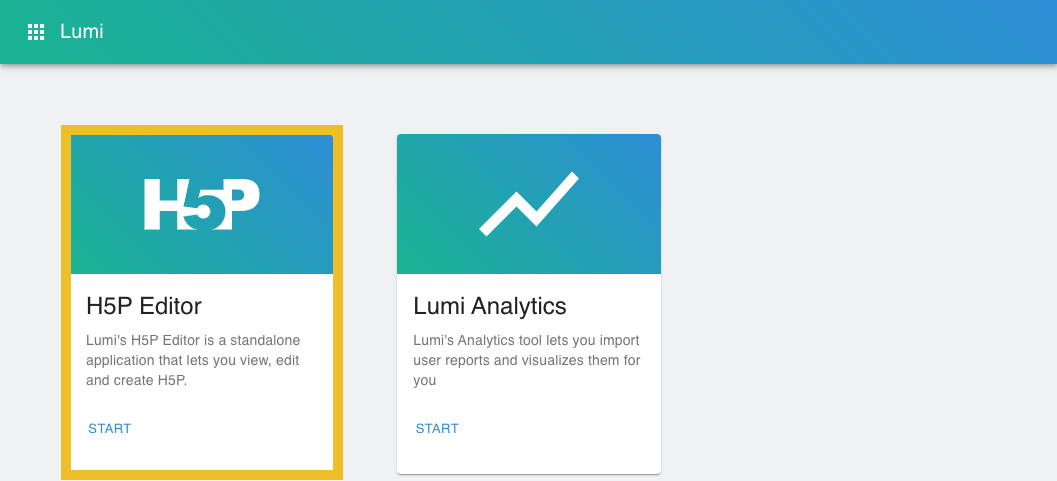The image size is (1057, 481).
Task: Select the H5P Editor heading
Action: coord(144,305)
